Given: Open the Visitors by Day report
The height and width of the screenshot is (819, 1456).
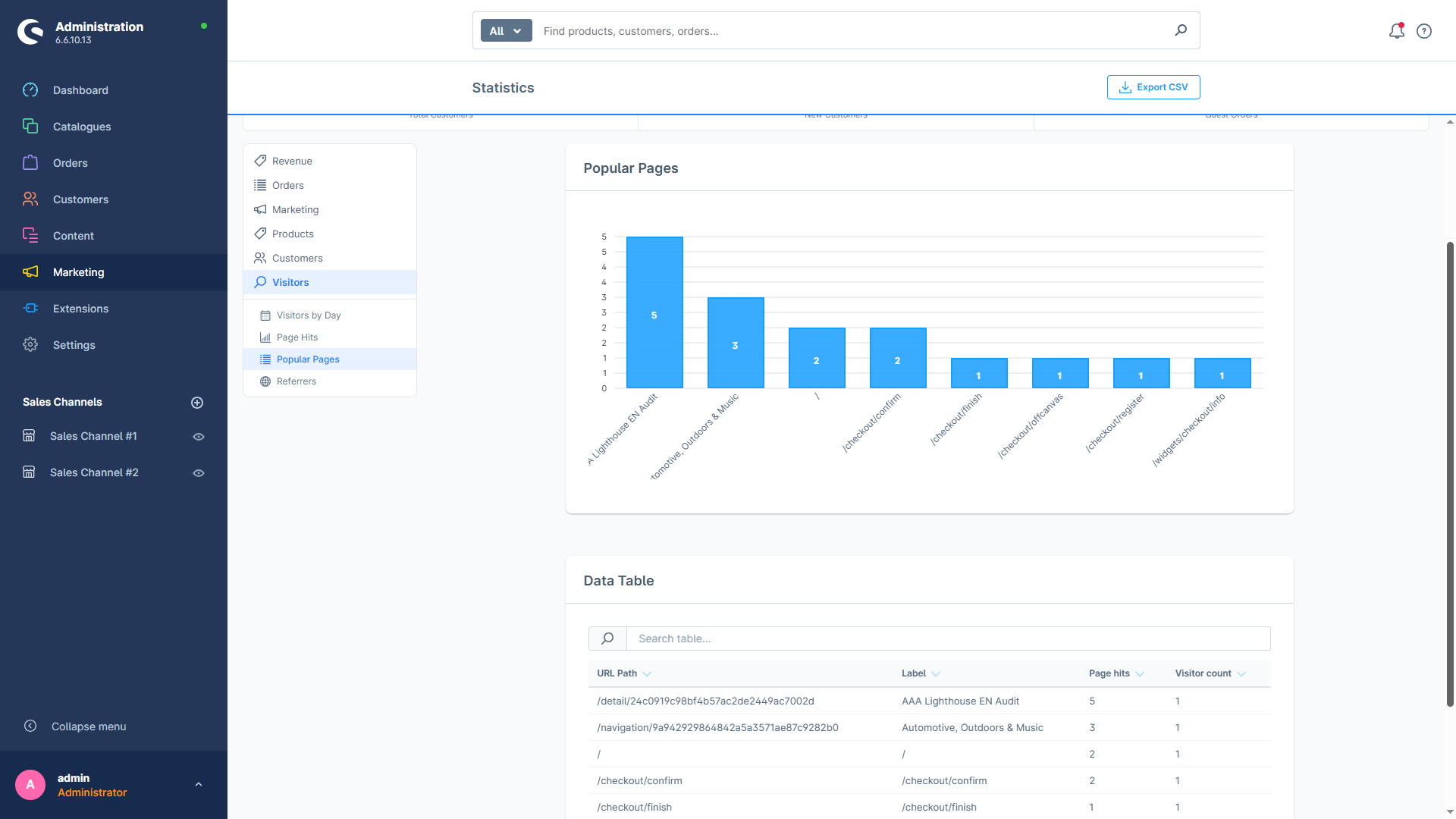Looking at the screenshot, I should point(309,315).
